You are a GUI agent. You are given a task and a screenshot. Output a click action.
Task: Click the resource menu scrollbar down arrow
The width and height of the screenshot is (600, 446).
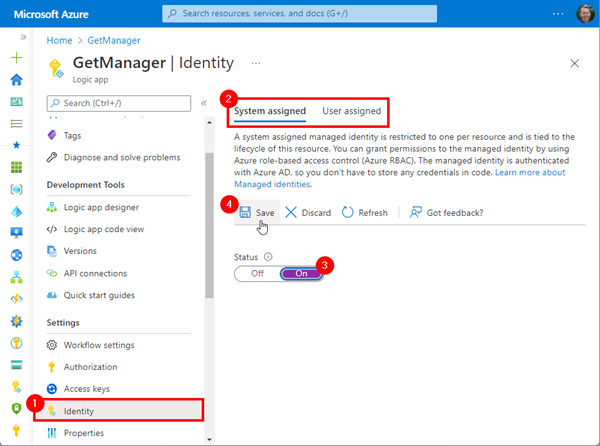coord(209,439)
